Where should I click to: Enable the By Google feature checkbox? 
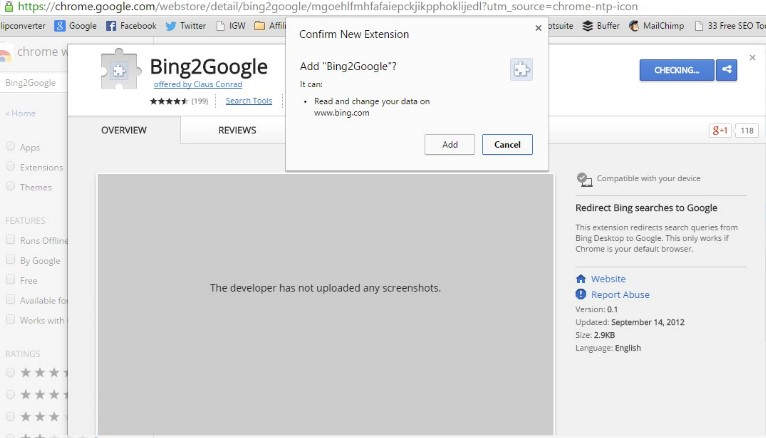coord(11,260)
